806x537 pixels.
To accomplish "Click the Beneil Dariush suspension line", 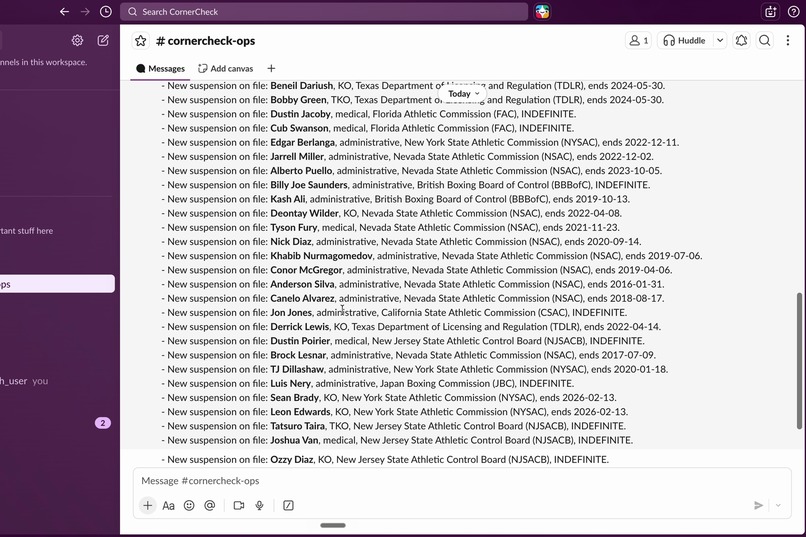I will click(x=413, y=85).
